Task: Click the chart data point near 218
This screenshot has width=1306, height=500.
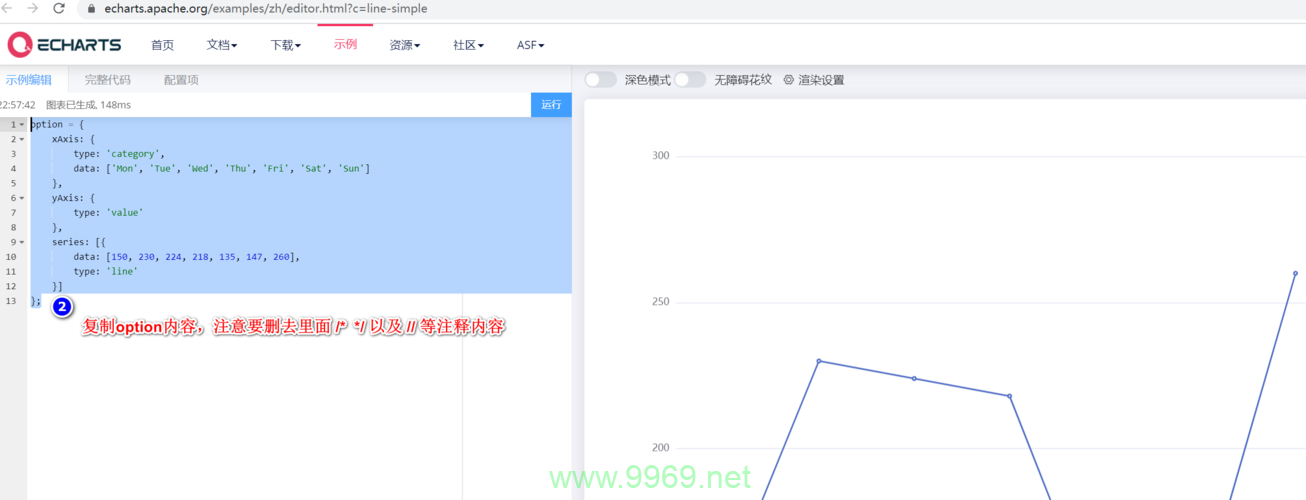Action: pyautogui.click(x=1009, y=396)
